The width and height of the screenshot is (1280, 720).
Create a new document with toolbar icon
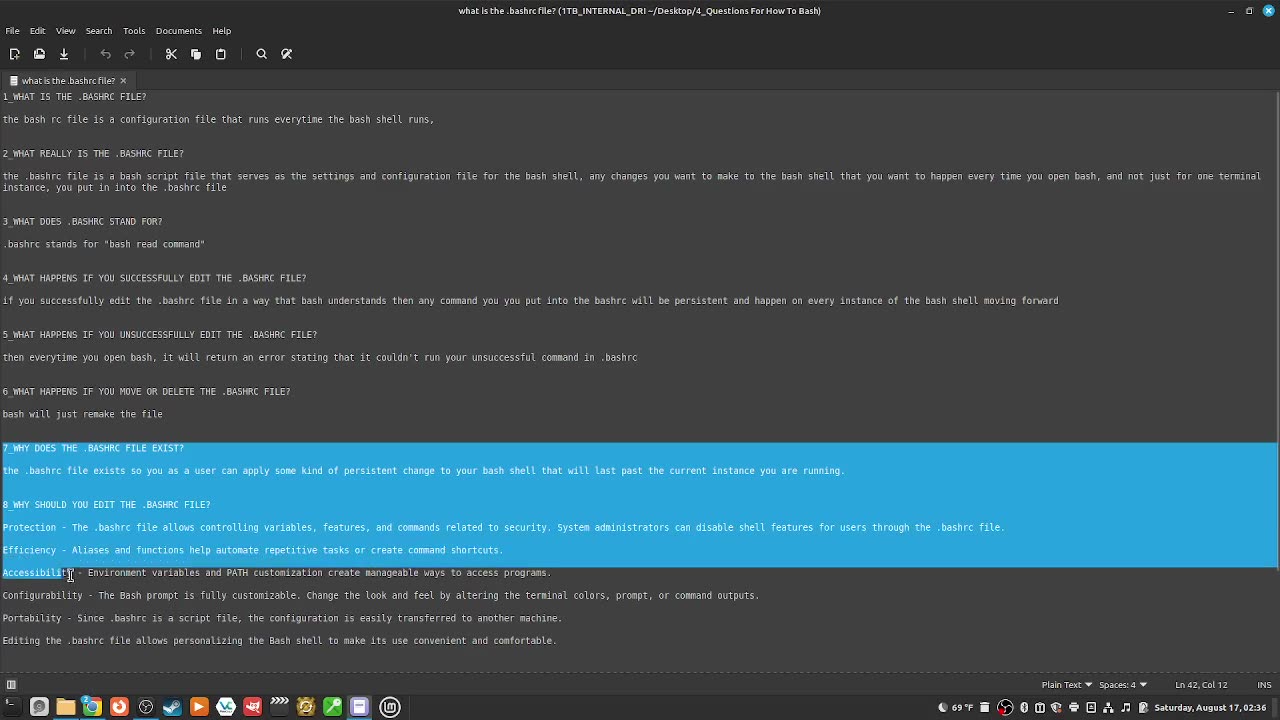15,54
